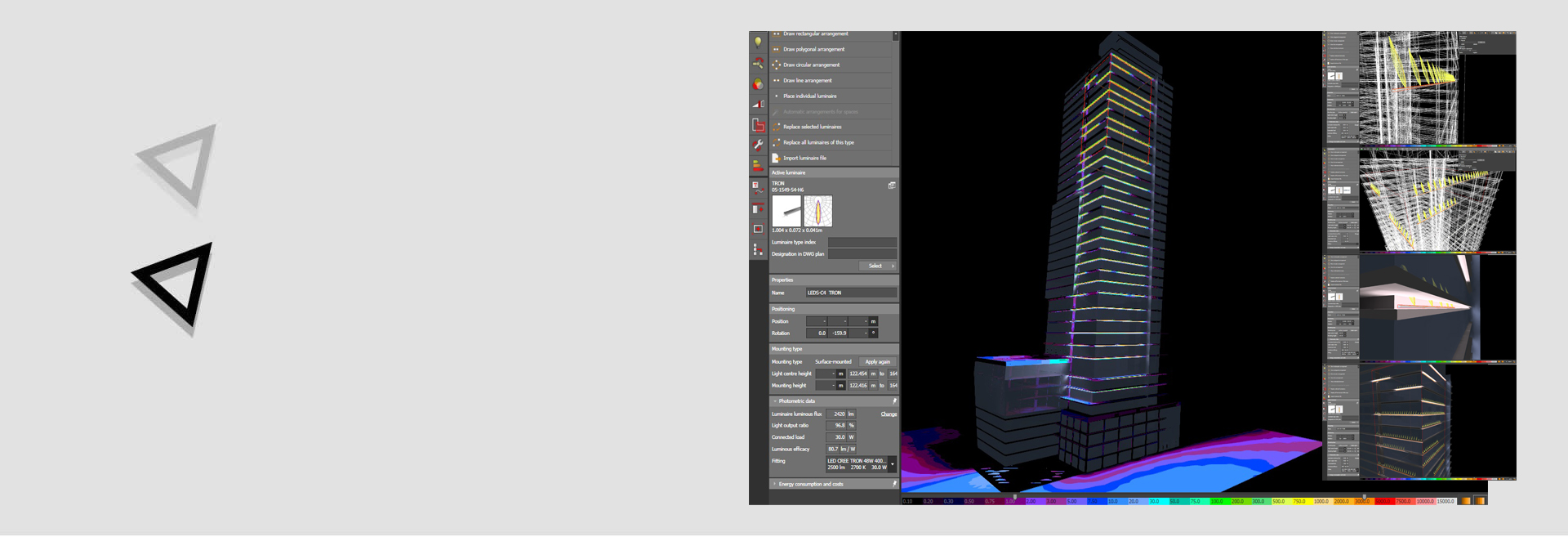
Task: Open the wrench maintenance tool
Action: click(x=758, y=145)
